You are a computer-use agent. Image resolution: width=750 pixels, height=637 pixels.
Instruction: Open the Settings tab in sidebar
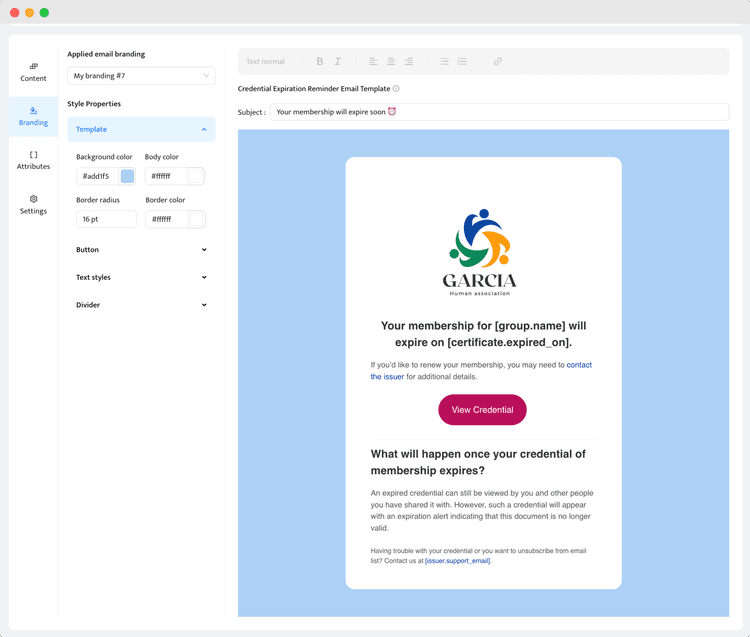pyautogui.click(x=33, y=204)
